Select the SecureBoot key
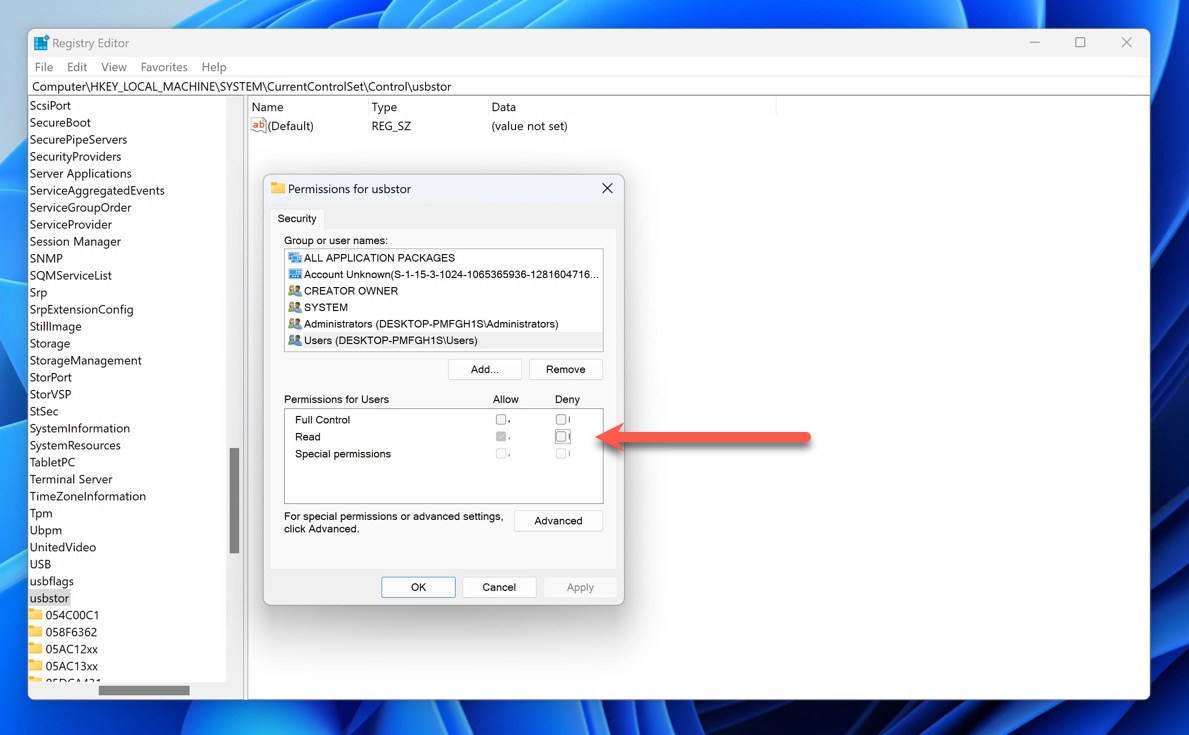1189x735 pixels. click(60, 122)
